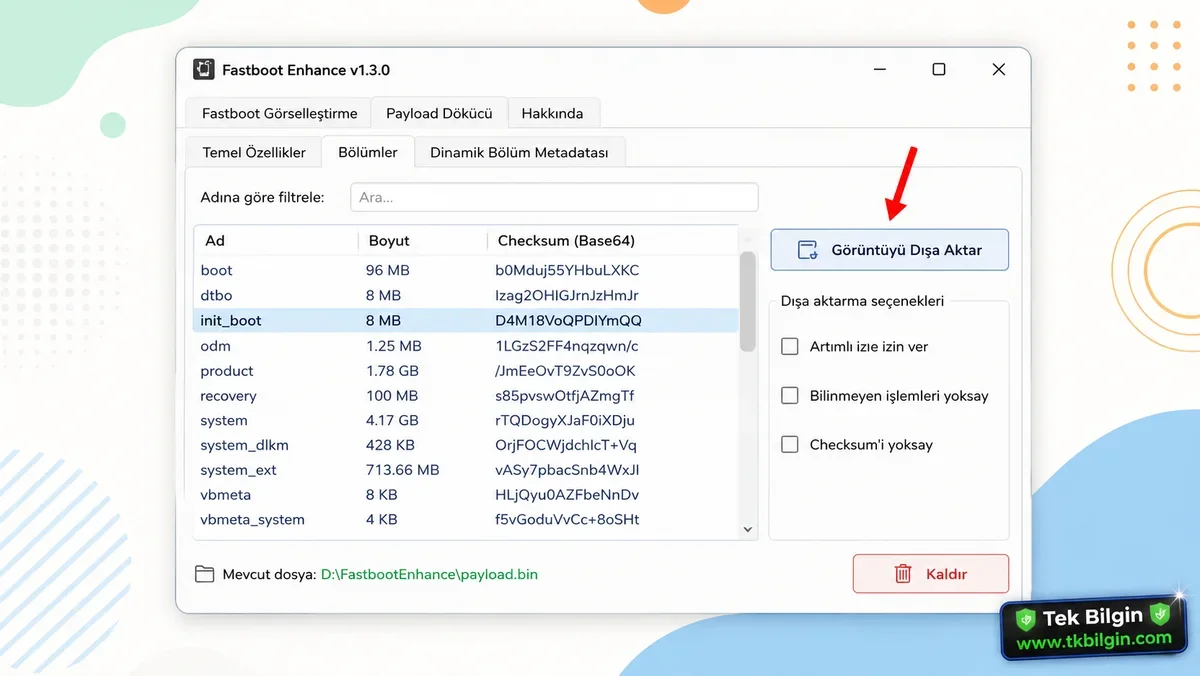Sort by Checksum (Base64) column header
1200x676 pixels.
(612, 240)
